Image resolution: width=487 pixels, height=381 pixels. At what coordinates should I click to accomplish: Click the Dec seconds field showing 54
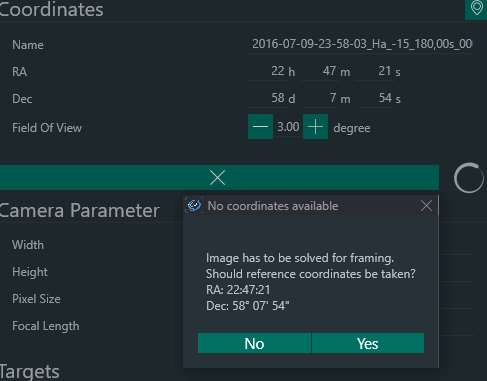click(375, 98)
